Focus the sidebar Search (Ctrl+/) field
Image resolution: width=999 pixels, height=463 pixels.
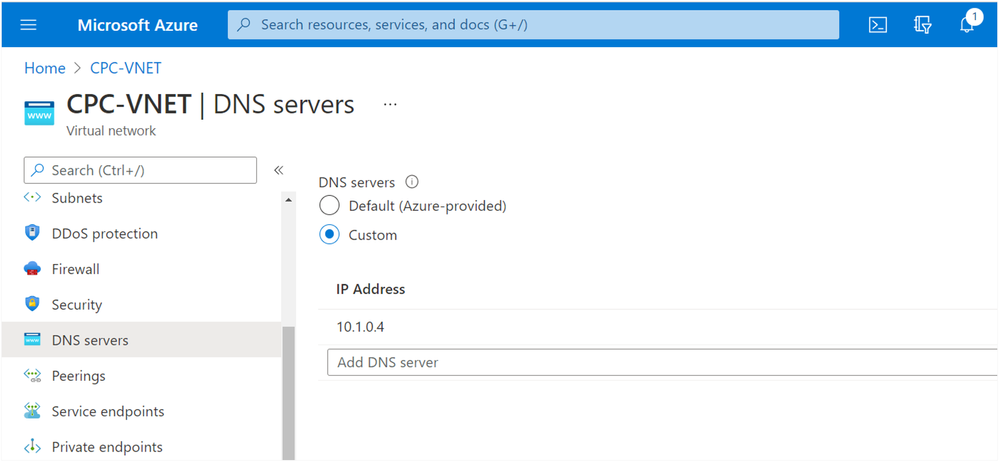click(x=140, y=170)
